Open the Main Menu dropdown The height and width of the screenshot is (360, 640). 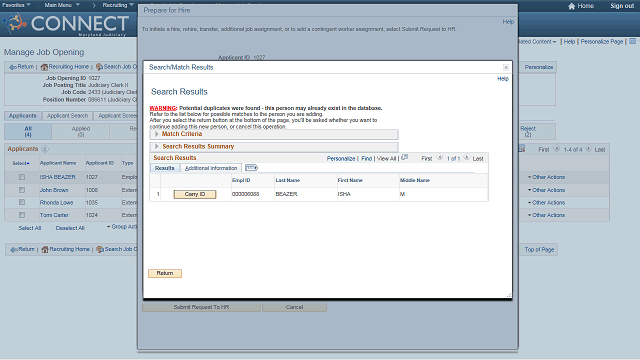(62, 5)
